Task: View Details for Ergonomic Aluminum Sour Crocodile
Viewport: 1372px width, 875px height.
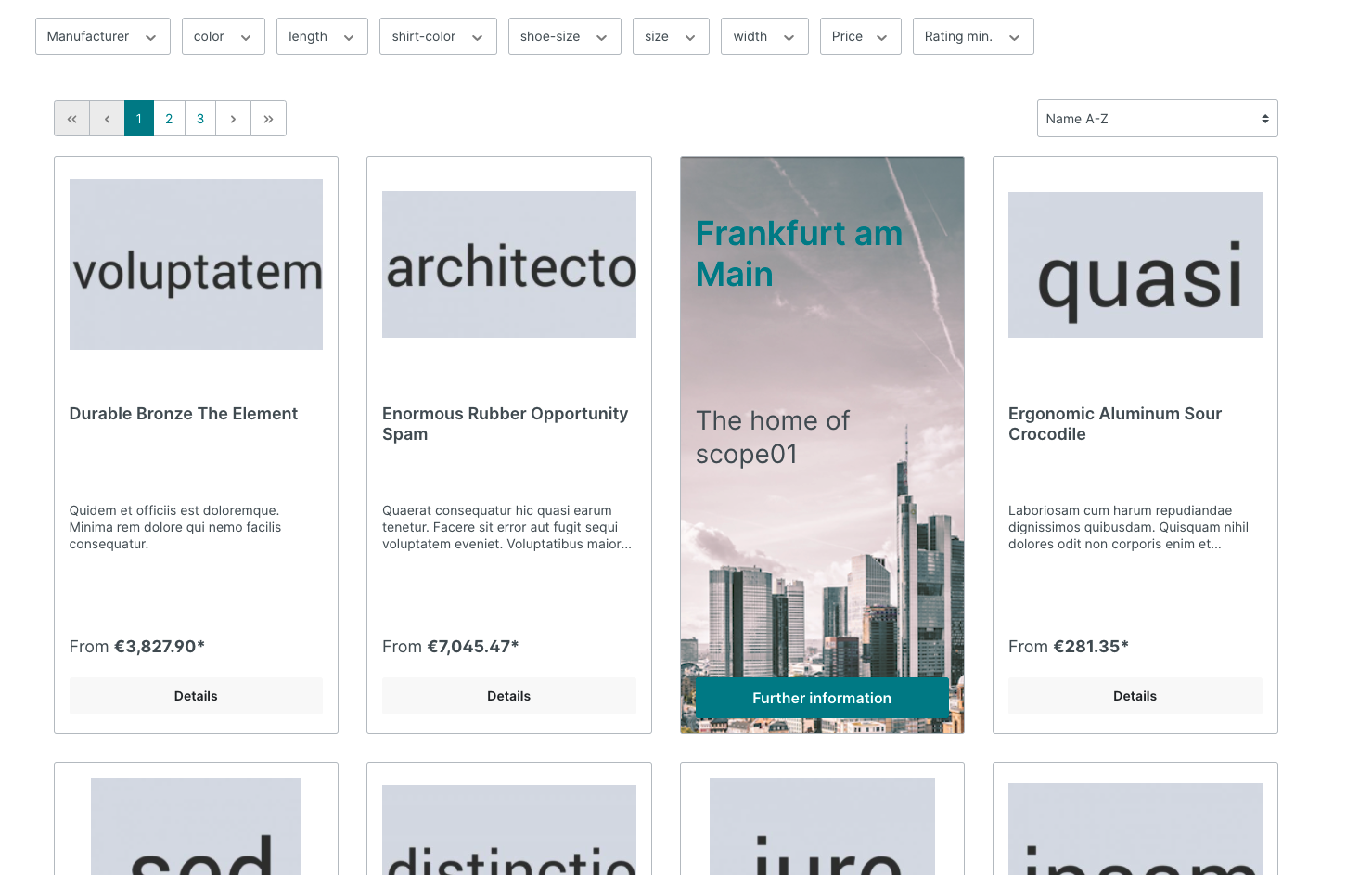Action: pos(1135,696)
